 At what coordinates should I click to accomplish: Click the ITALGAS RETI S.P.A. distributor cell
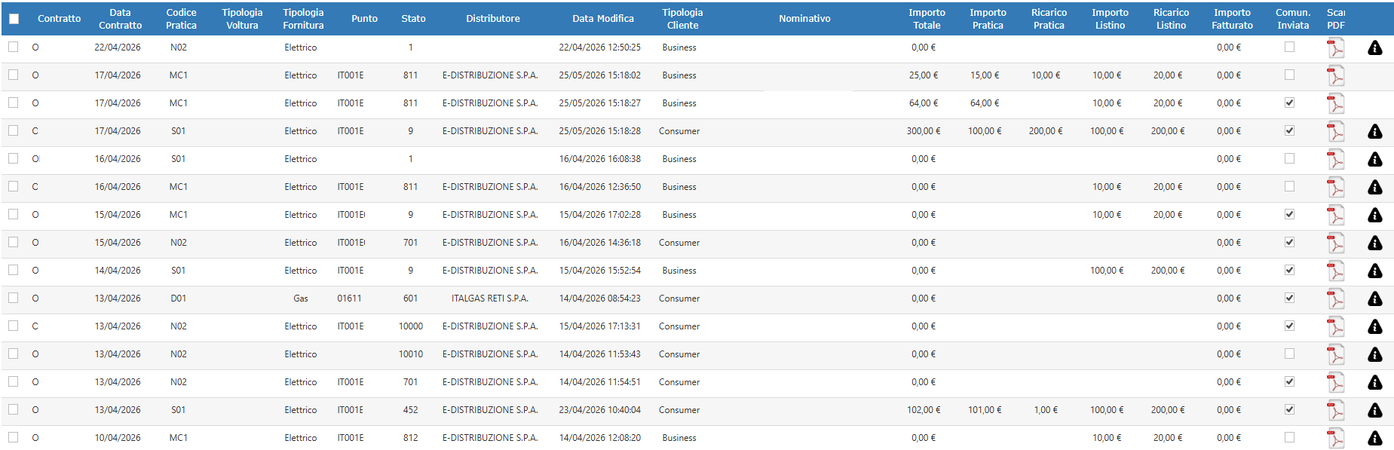pos(490,299)
